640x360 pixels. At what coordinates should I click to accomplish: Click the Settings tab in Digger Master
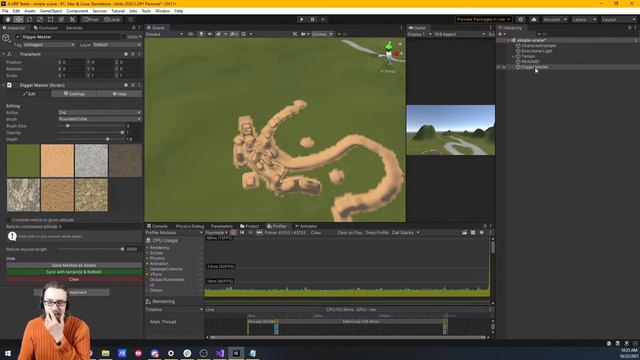[74, 94]
